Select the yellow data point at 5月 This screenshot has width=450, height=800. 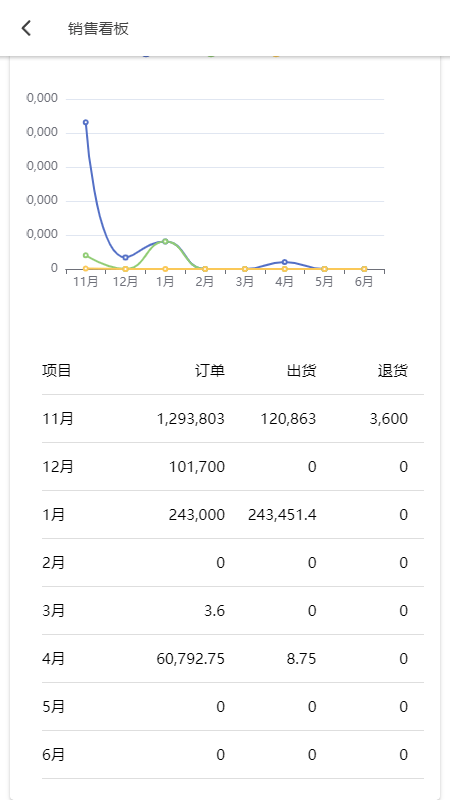click(324, 269)
